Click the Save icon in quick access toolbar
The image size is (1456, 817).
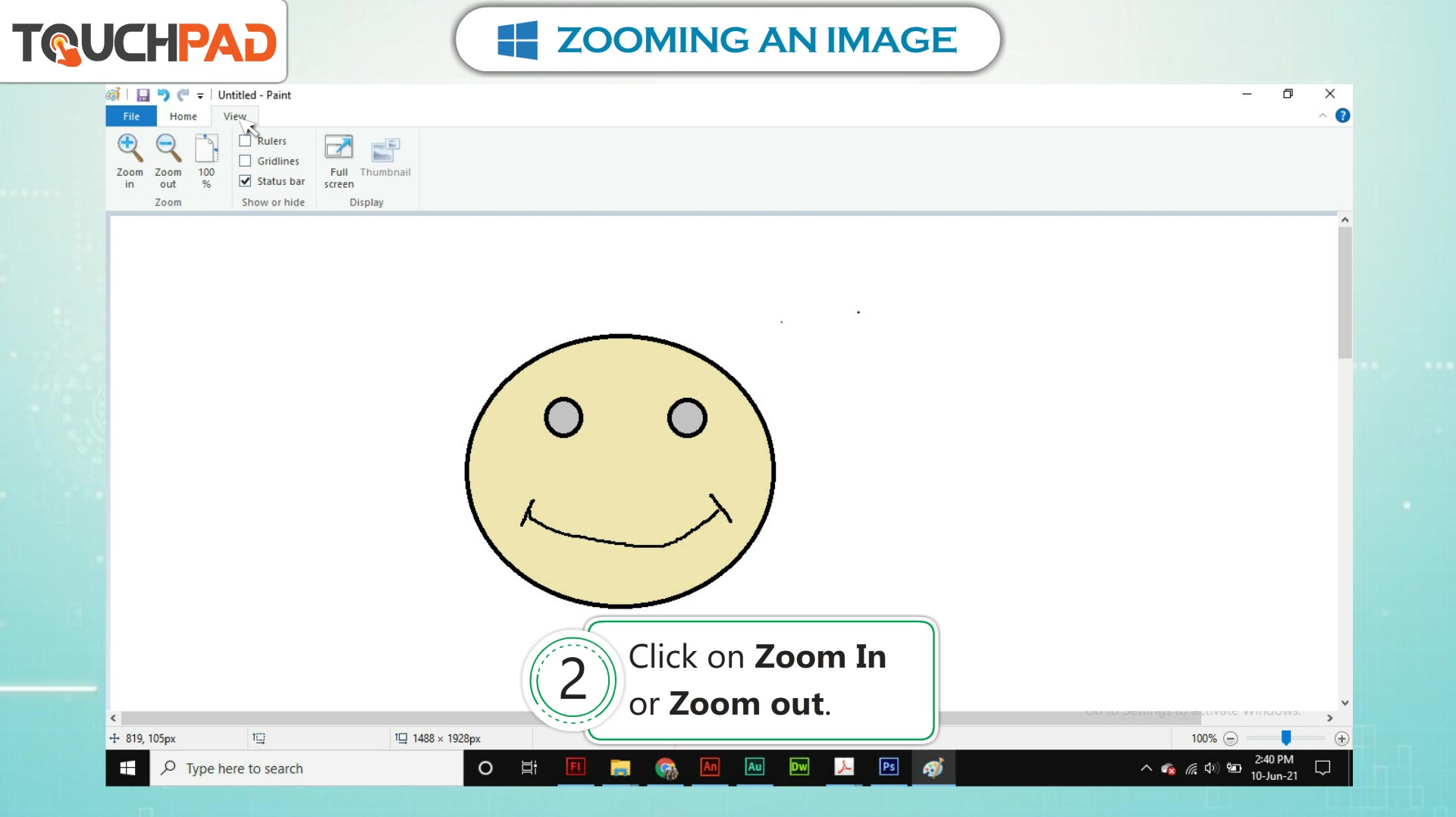click(143, 95)
